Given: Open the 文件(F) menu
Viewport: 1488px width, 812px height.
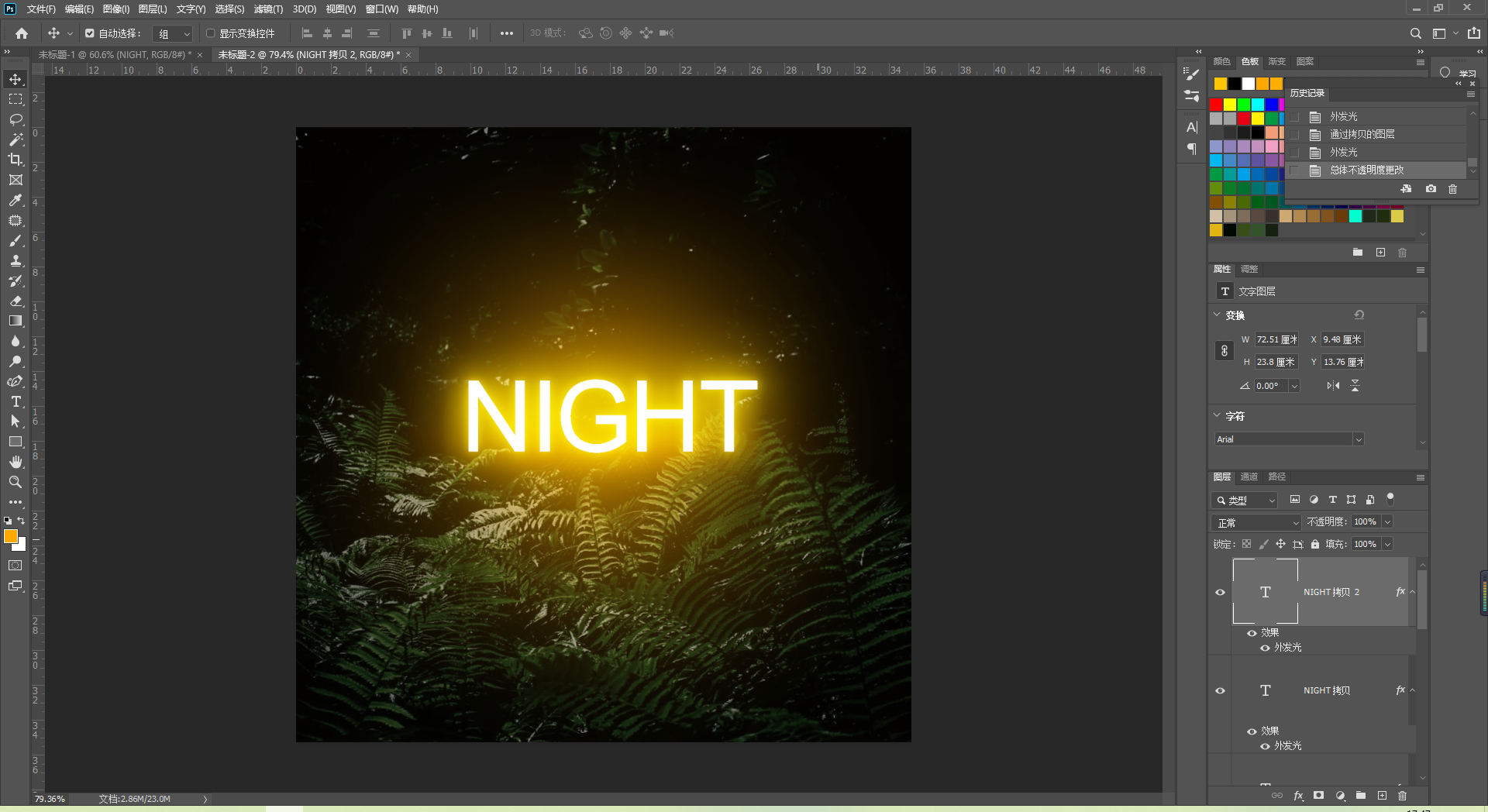Looking at the screenshot, I should coord(41,9).
